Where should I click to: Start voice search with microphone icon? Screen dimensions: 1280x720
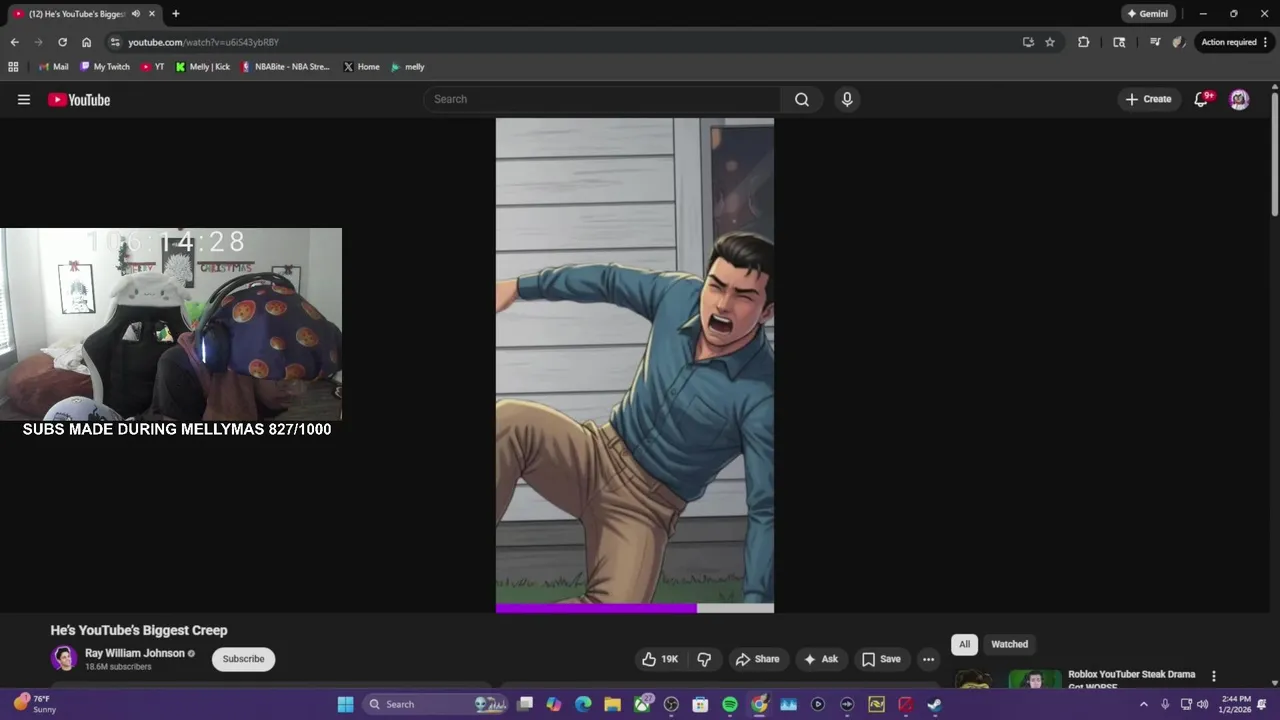847,99
